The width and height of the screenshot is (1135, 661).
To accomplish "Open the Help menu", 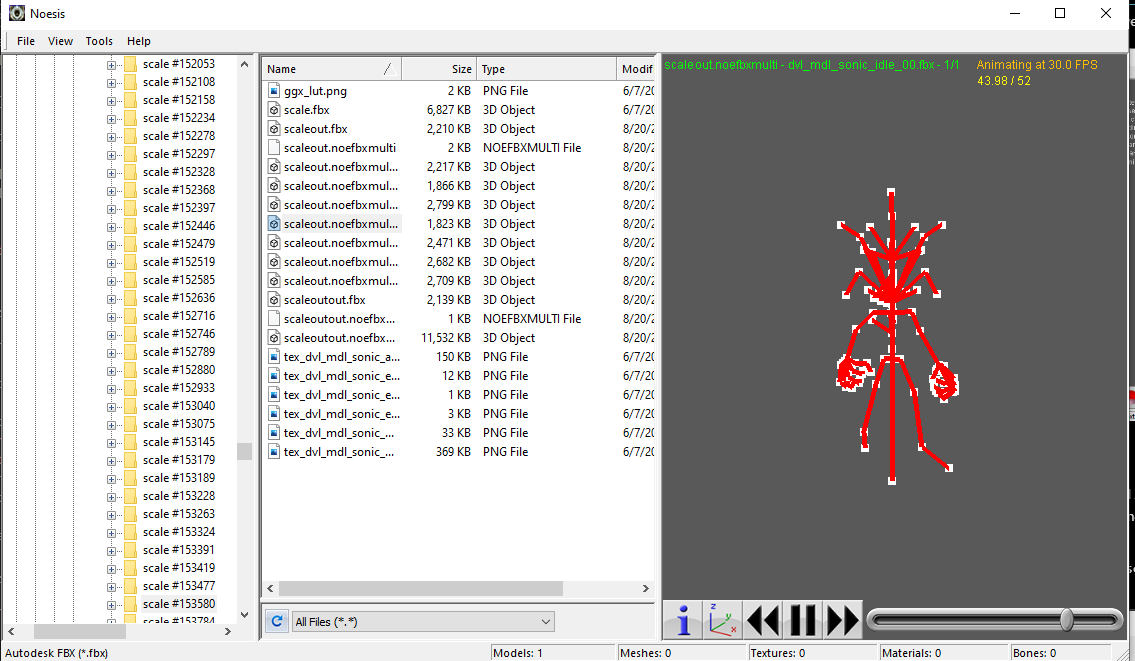I will [x=139, y=41].
